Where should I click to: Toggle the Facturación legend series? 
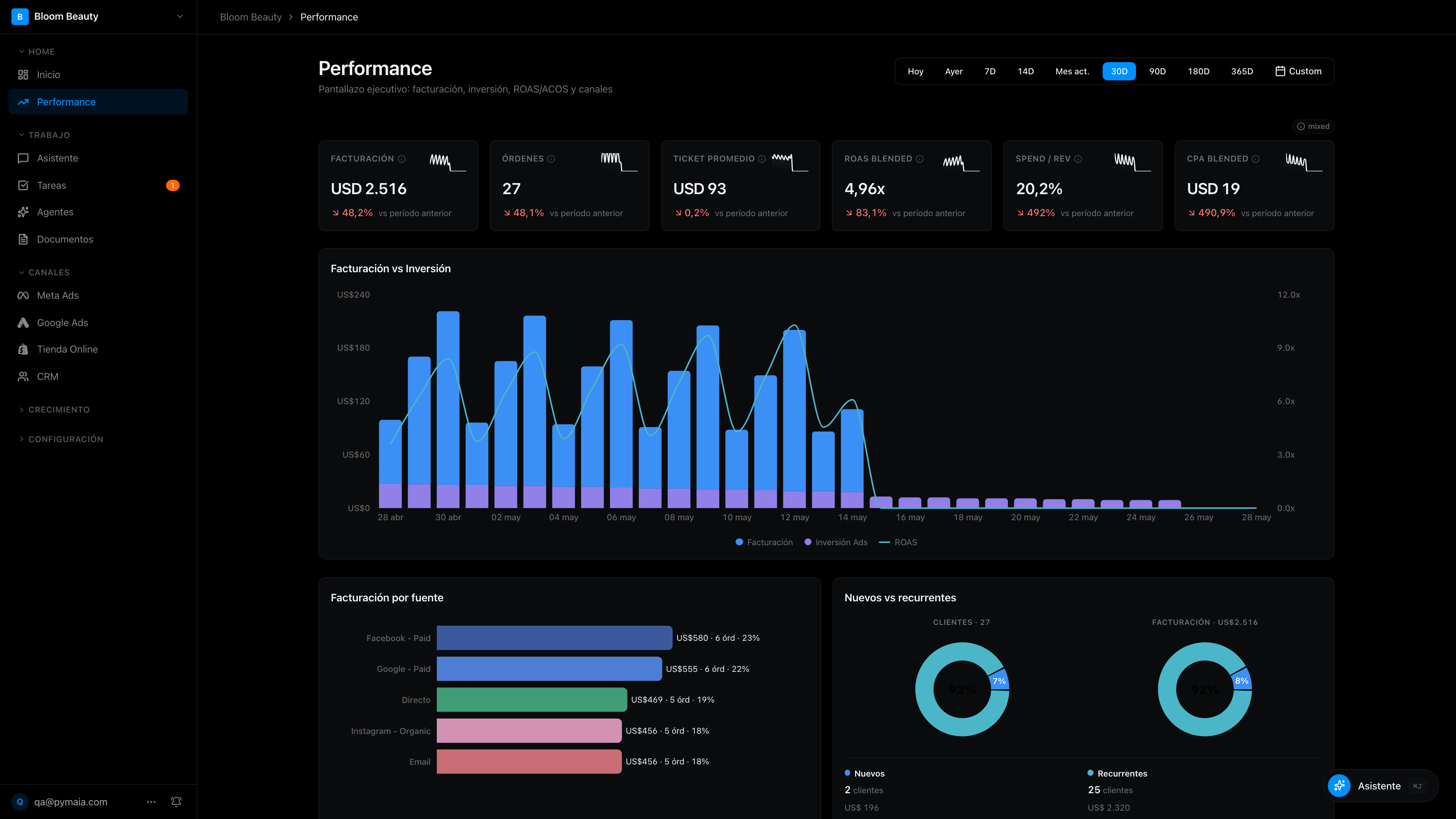click(x=764, y=542)
